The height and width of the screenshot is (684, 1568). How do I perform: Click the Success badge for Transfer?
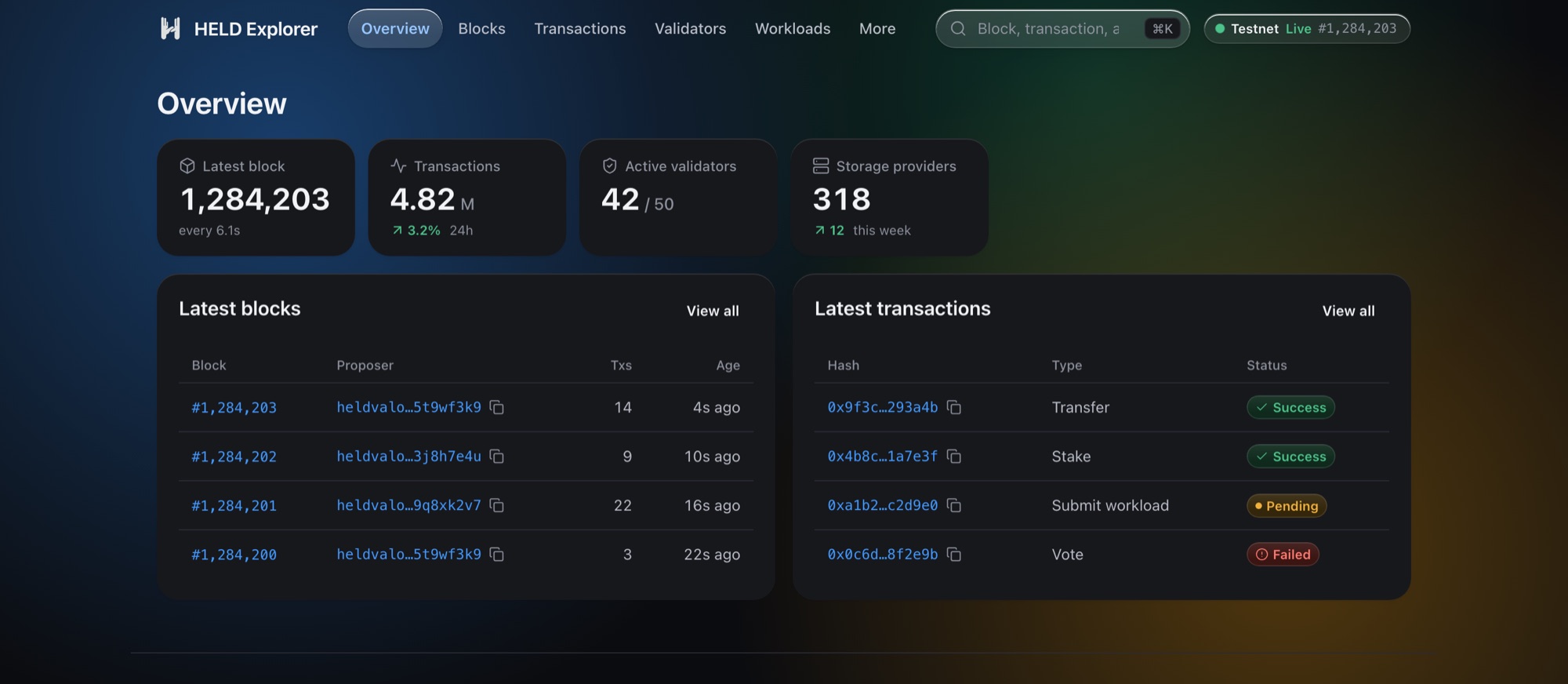coord(1290,407)
